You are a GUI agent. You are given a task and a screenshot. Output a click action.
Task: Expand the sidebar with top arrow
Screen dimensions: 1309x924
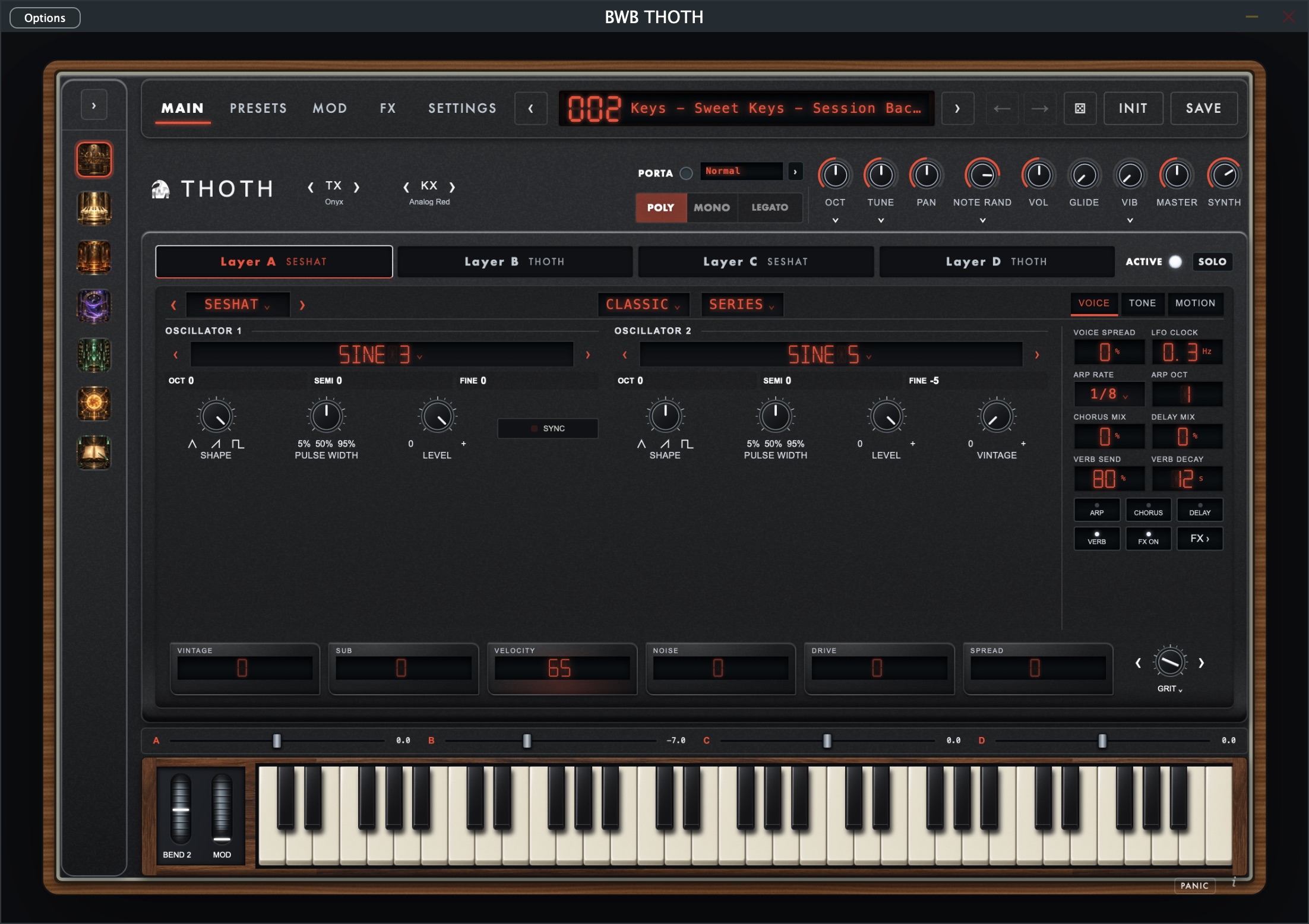point(94,106)
